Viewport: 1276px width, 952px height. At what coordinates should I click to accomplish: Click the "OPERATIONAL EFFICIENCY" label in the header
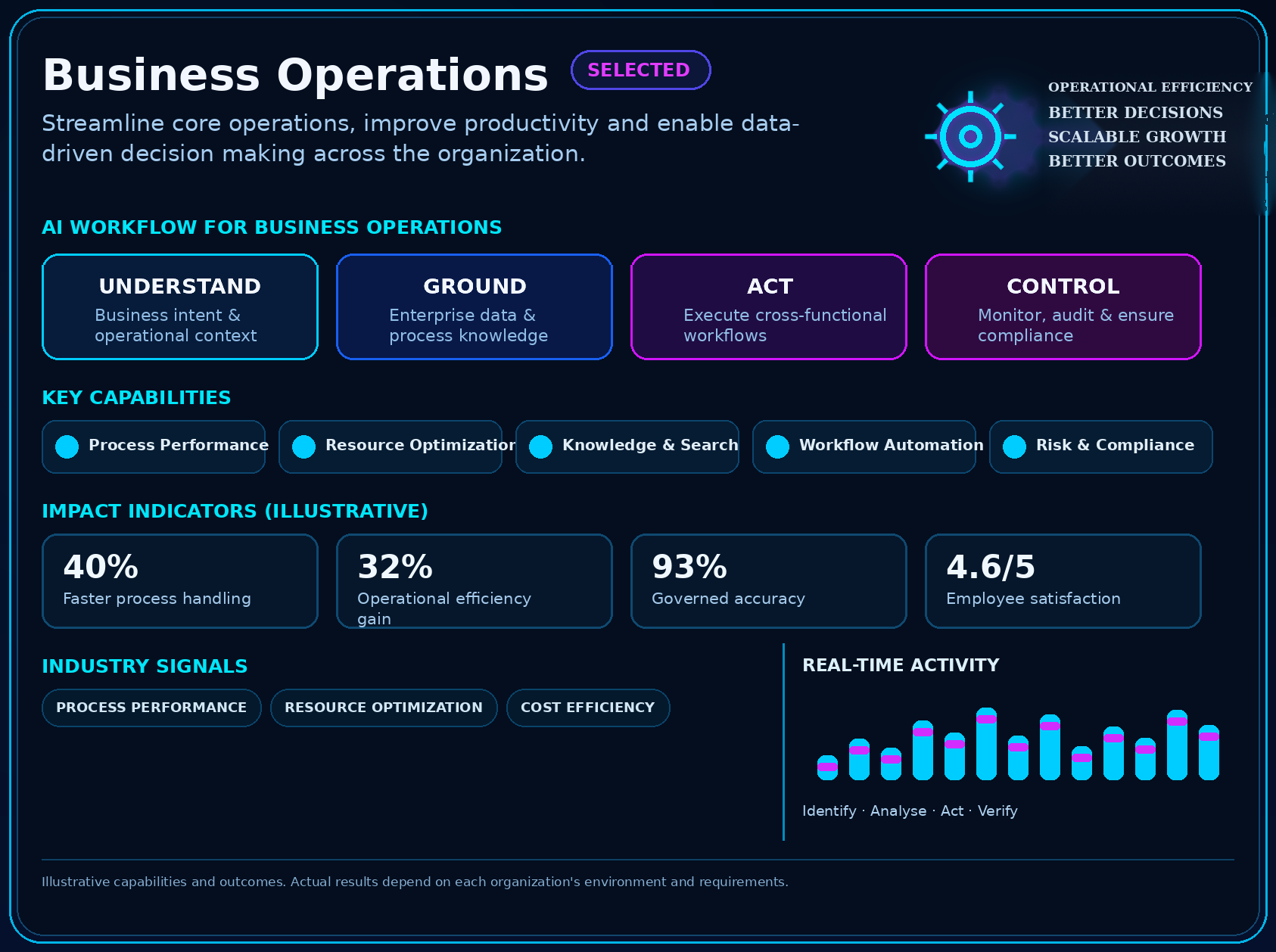[1150, 87]
